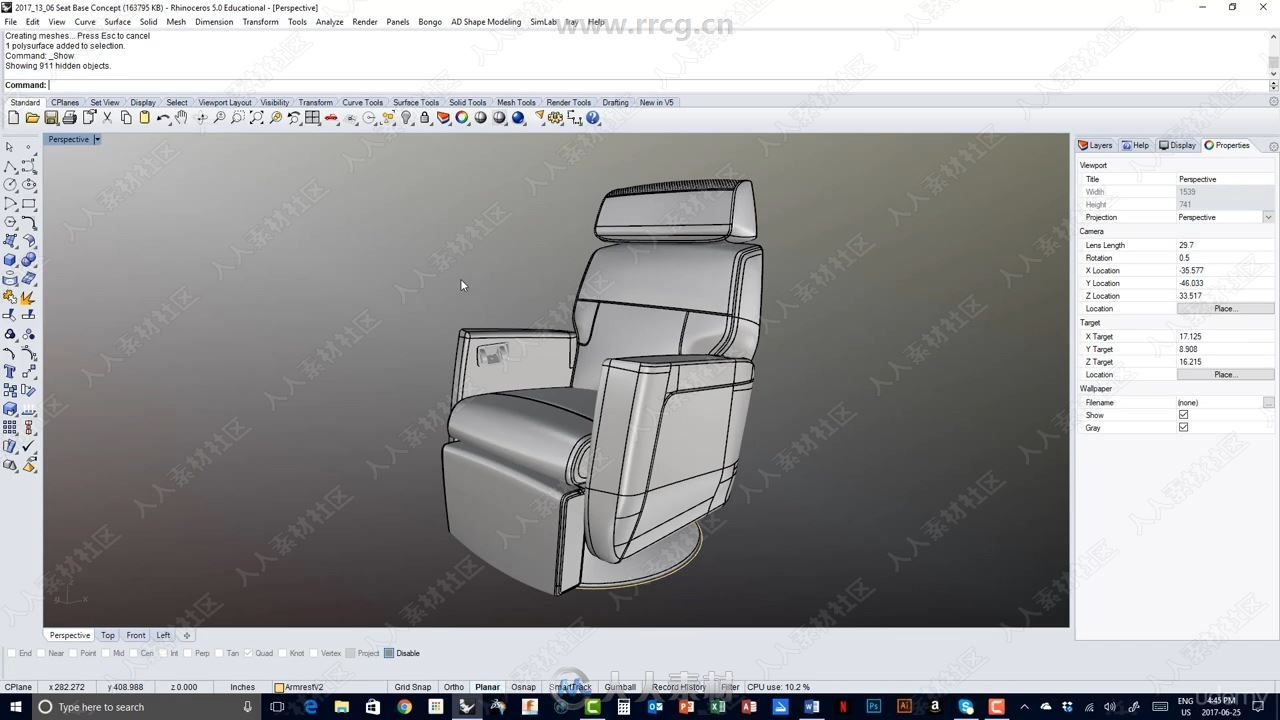This screenshot has height=720, width=1280.
Task: Open the Surface menu
Action: (117, 22)
